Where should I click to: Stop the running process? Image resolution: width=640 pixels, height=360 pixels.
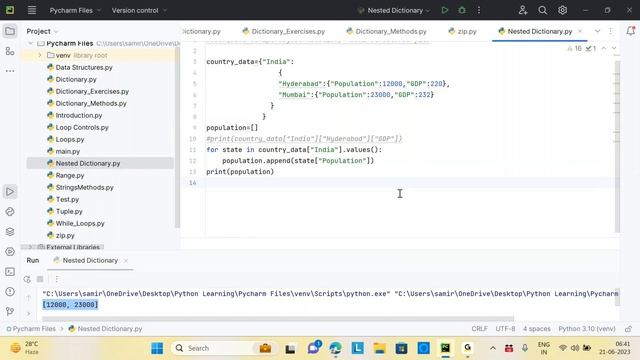point(40,279)
